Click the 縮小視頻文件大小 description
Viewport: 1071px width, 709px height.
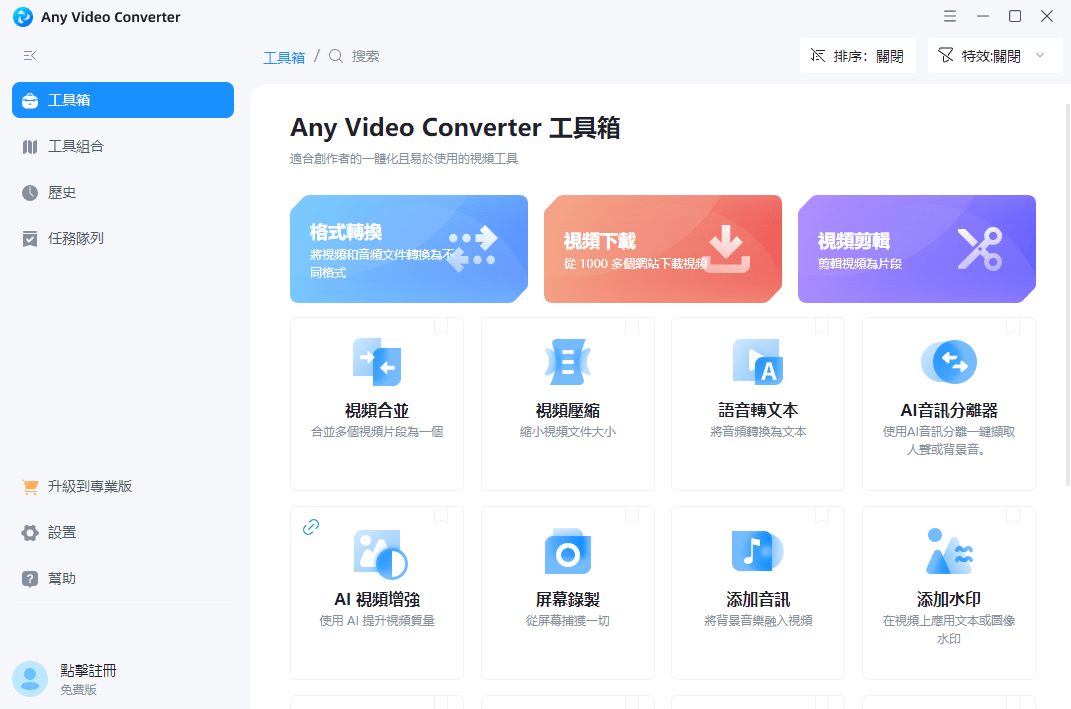568,432
